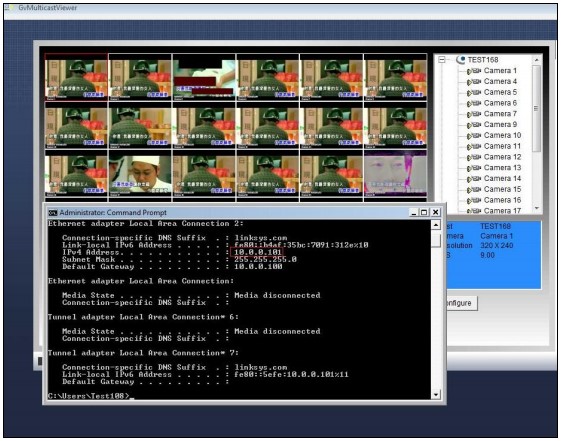The width and height of the screenshot is (562, 441).
Task: Minimize the Command Prompt window
Action: click(x=414, y=212)
